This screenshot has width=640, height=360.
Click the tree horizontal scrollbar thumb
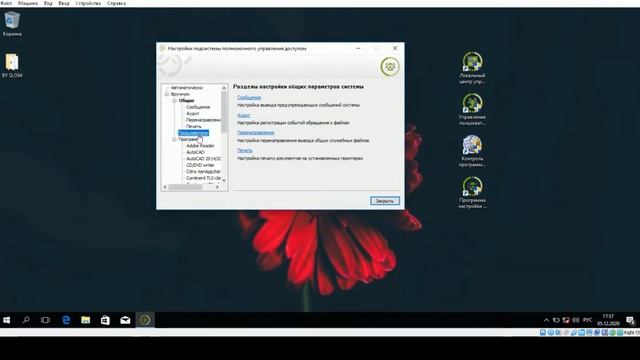185,187
